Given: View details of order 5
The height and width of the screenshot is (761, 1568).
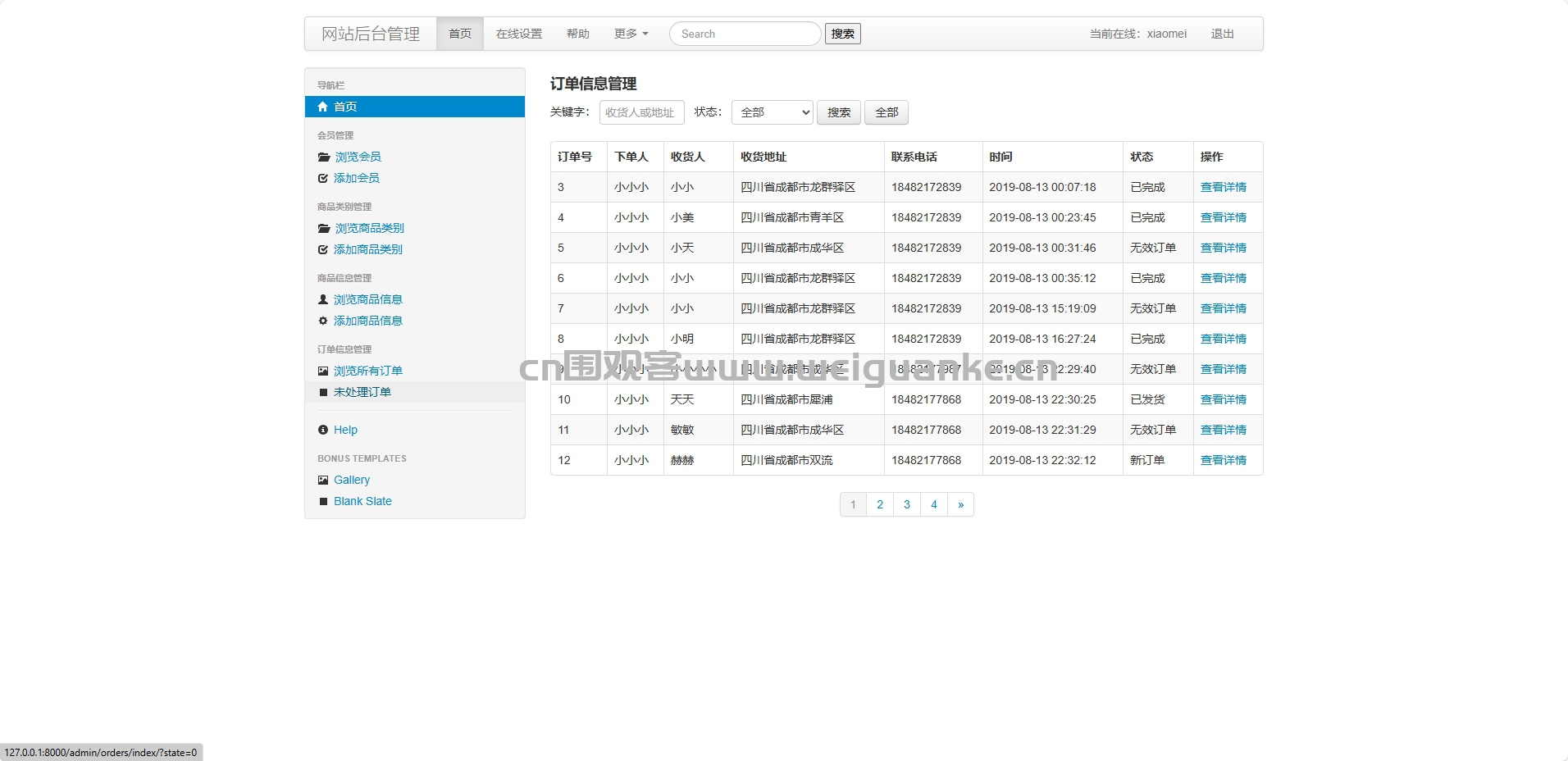Looking at the screenshot, I should click(x=1224, y=248).
